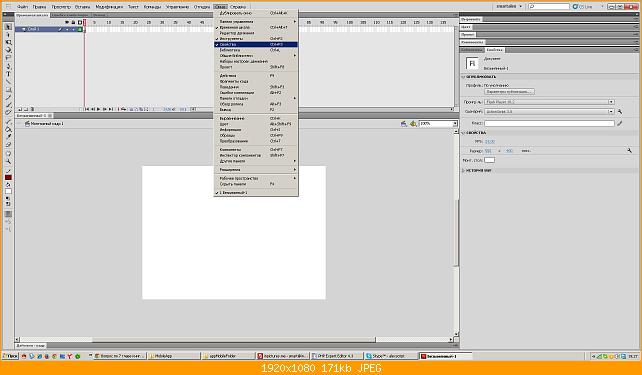Viewport: 642px width, 375px height.
Task: Select the Subselection tool
Action: coord(8,35)
